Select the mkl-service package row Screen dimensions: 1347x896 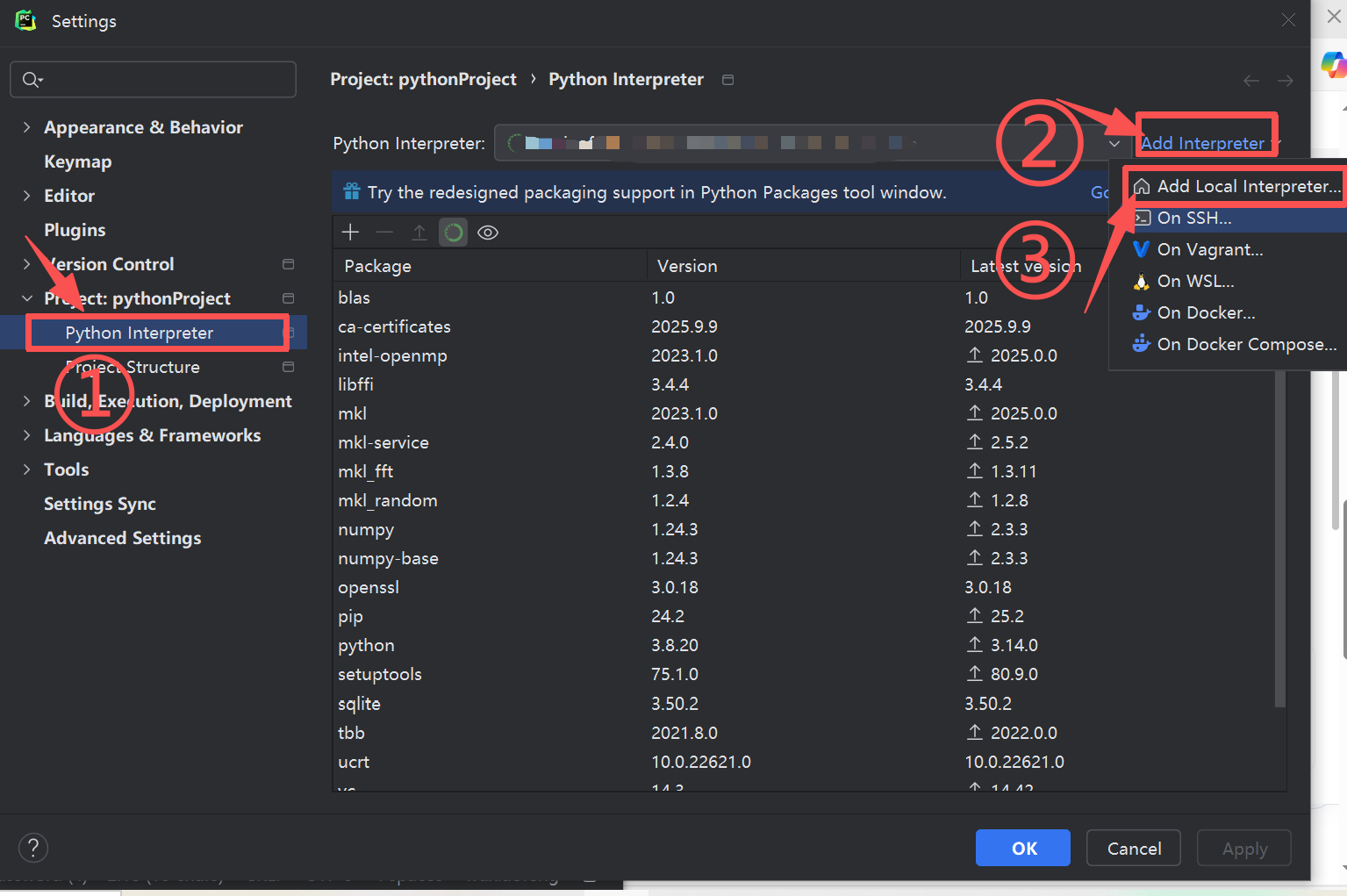pos(803,442)
